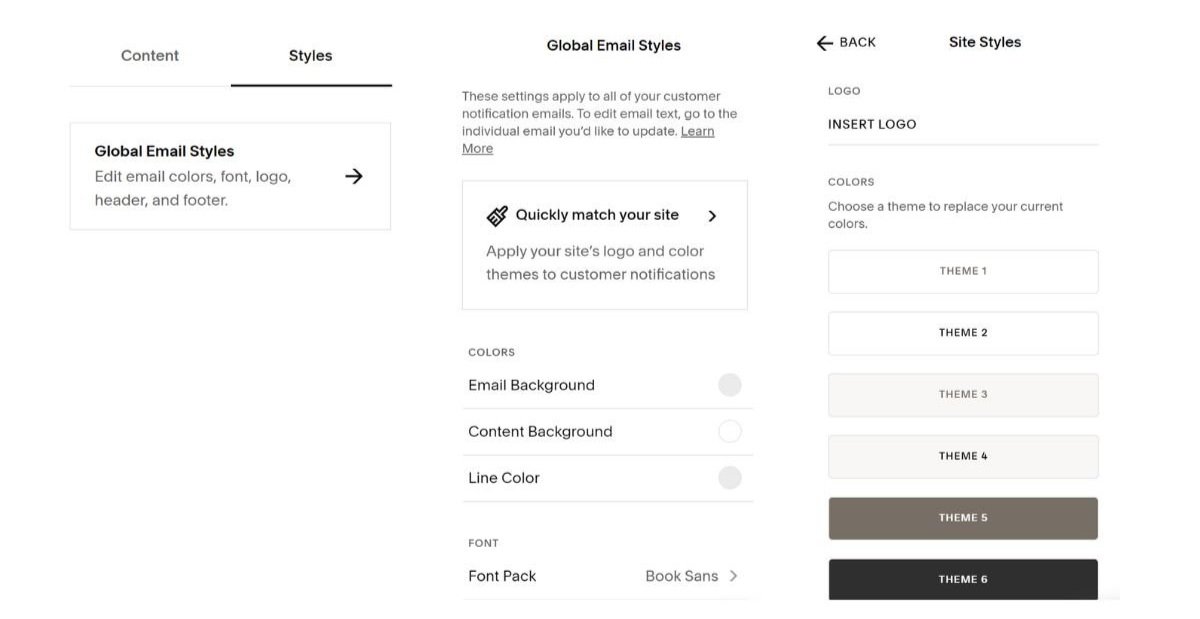Viewport: 1200px width, 619px height.
Task: Select the Line Color swatch
Action: click(729, 477)
